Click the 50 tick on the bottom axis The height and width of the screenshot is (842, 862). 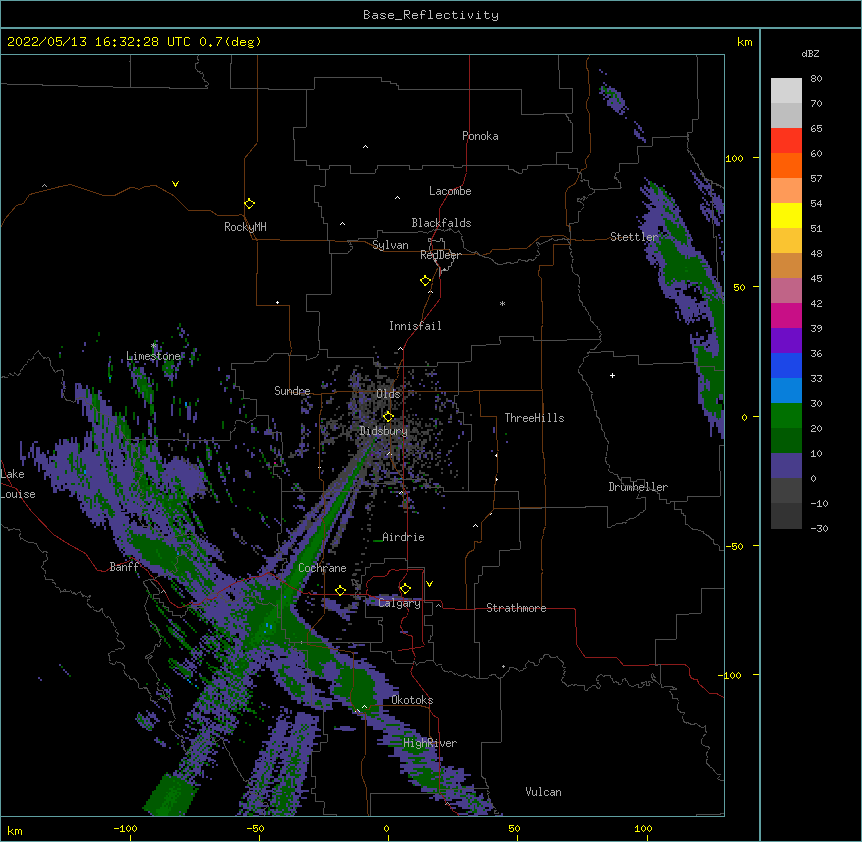[x=514, y=828]
